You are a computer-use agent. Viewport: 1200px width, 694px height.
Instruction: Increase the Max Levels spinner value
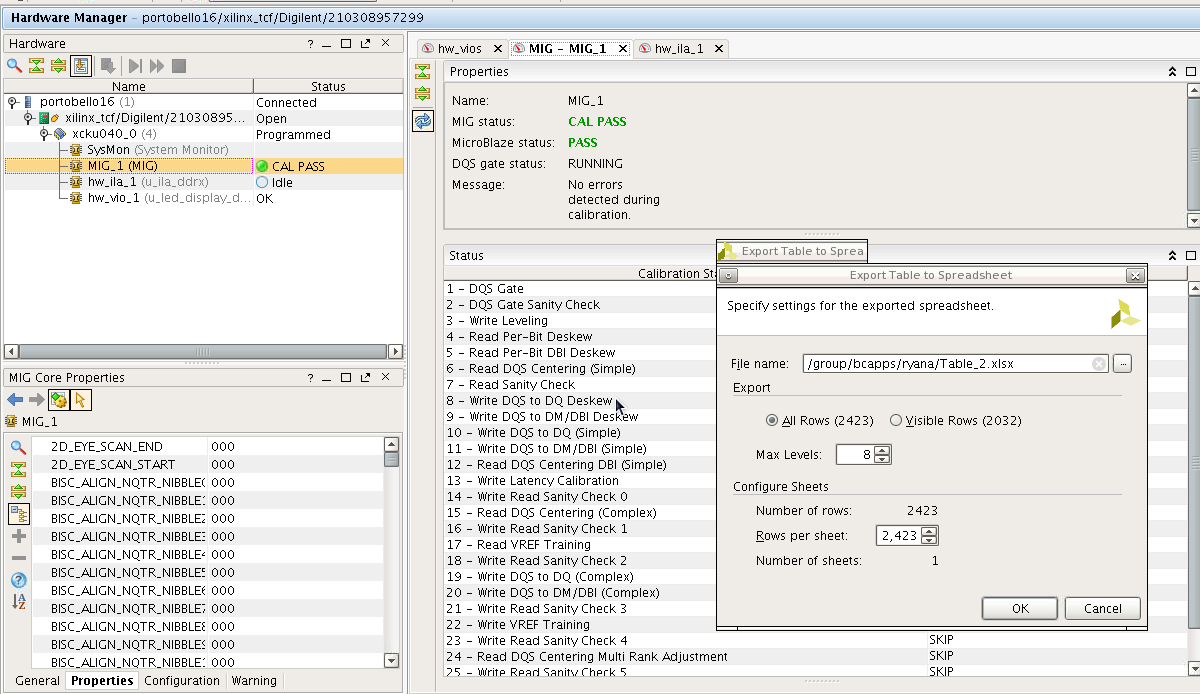(x=881, y=450)
